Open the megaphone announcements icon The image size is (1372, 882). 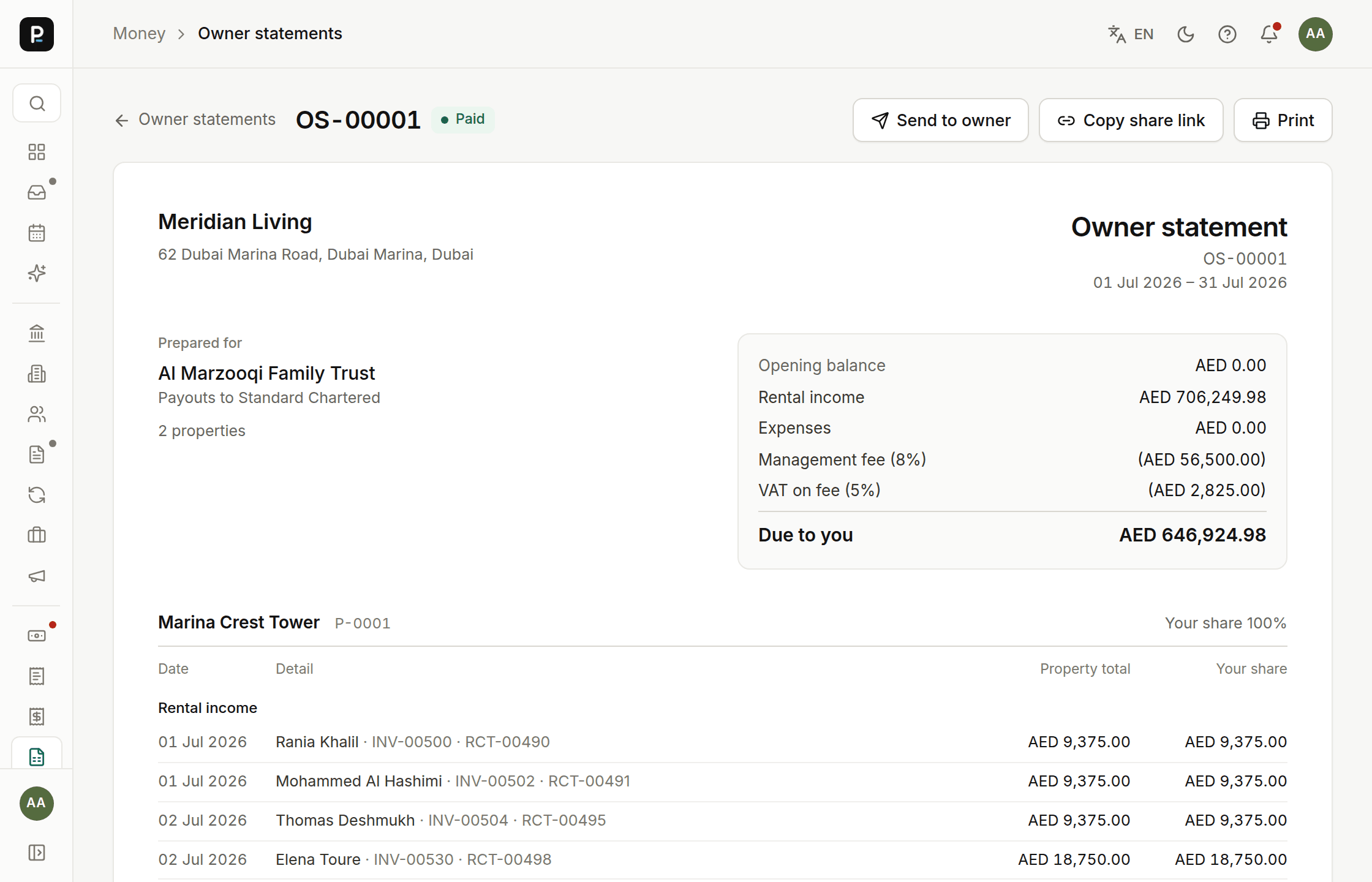(37, 576)
